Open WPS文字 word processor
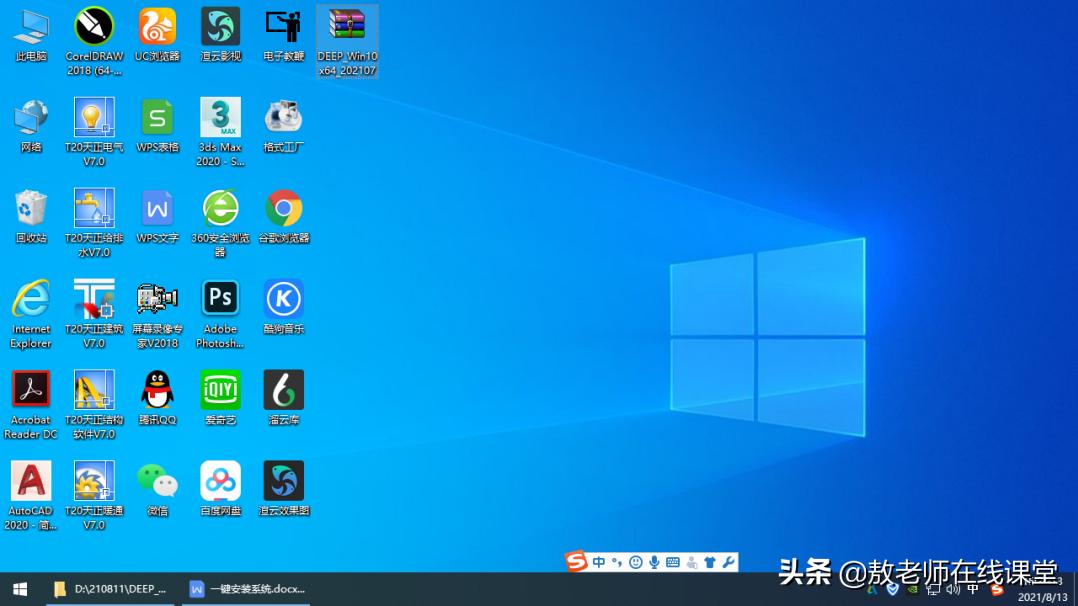The height and width of the screenshot is (606, 1078). tap(157, 208)
